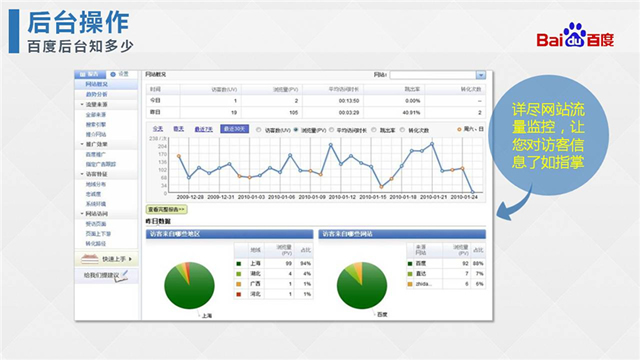Click the blue curved arrow graphic
The height and width of the screenshot is (360, 640).
(515, 203)
